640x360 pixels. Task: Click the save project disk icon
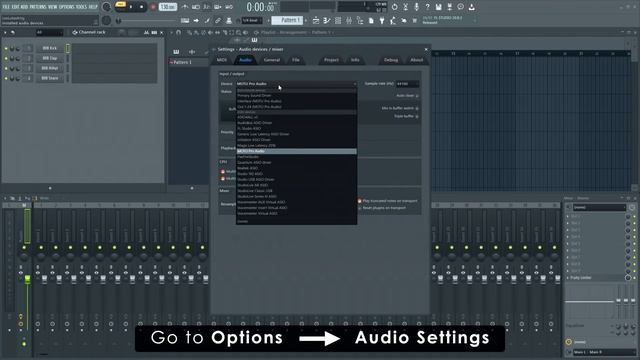(438, 7)
